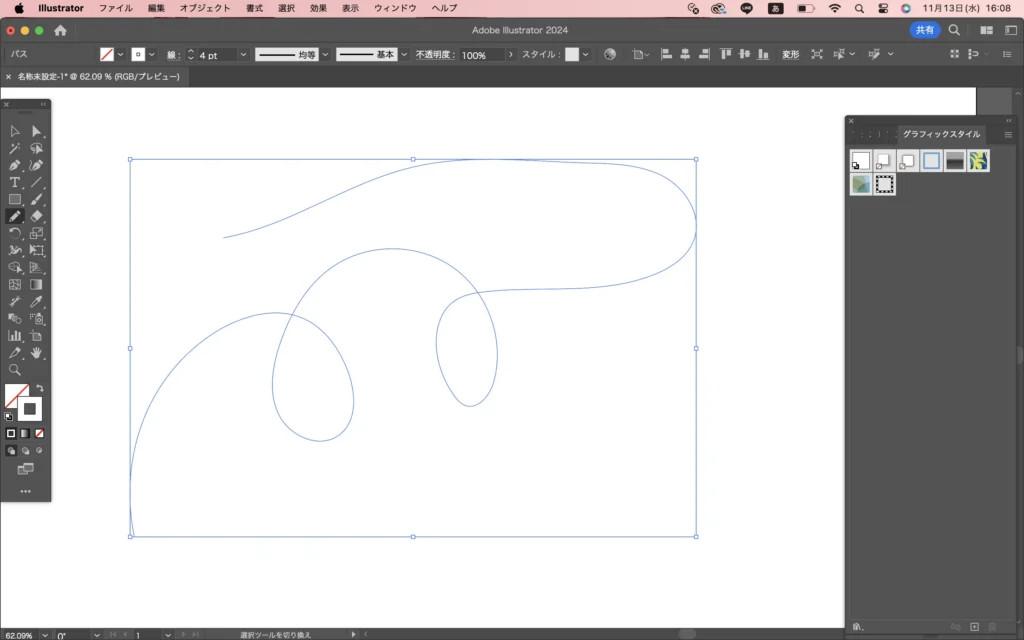Screen dimensions: 1024x640
Task: Expand the fill color dropdown in control bar
Action: [121, 55]
